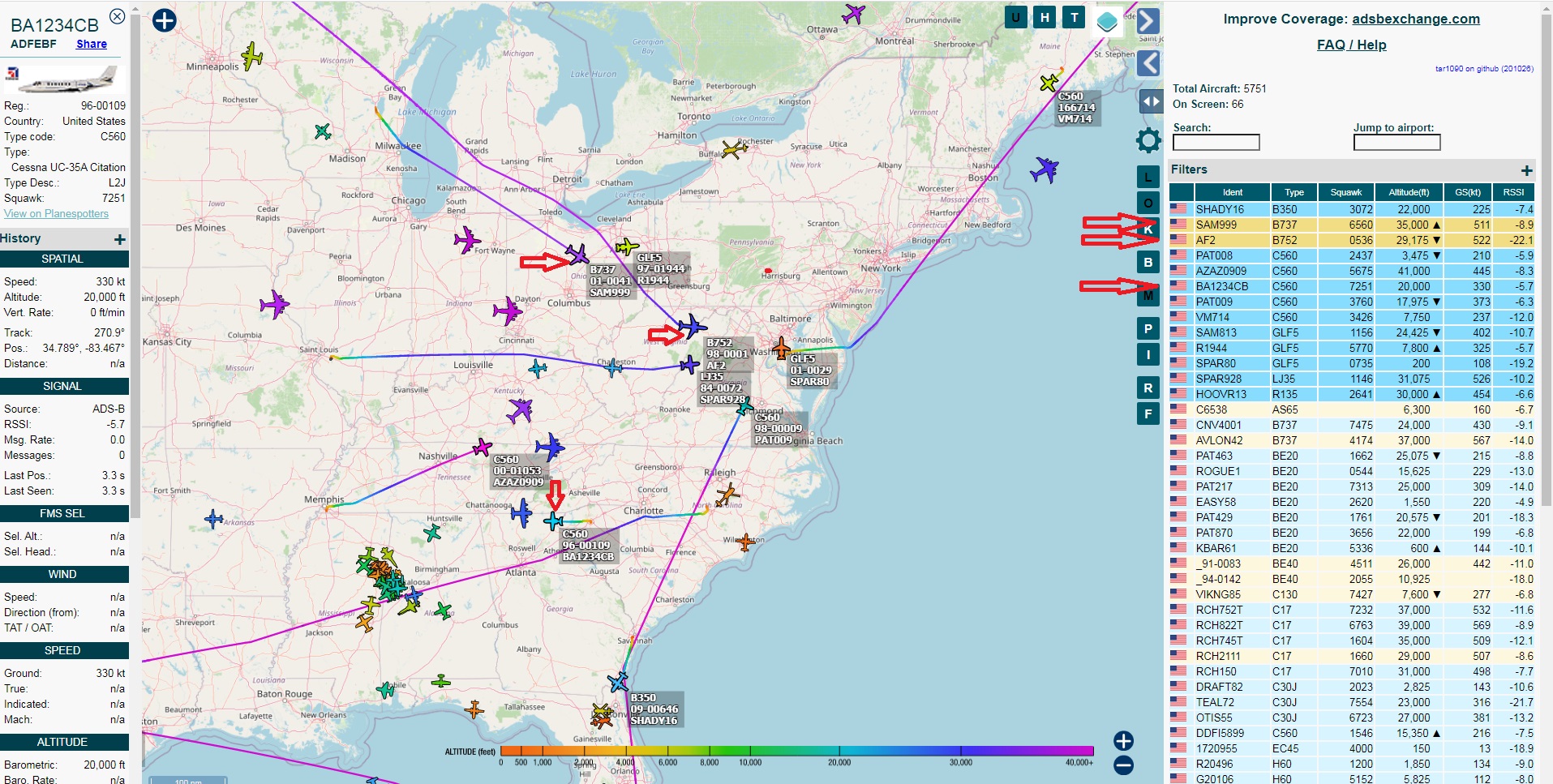Select the SPAR928 aircraft icon on map
Viewport: 1553px width, 784px height.
click(x=689, y=364)
